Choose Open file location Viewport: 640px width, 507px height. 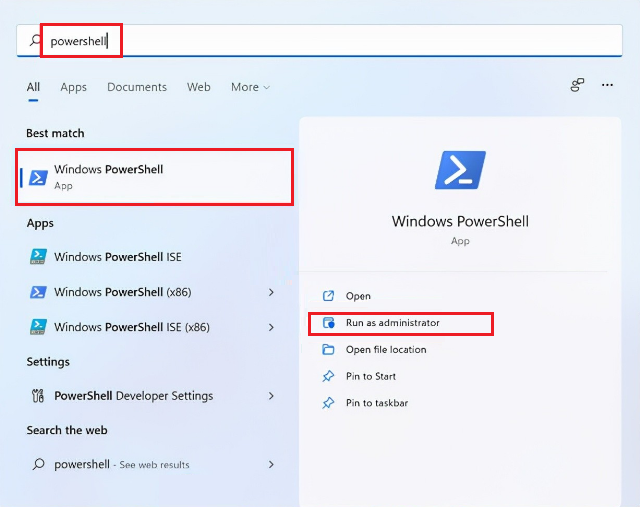[386, 349]
